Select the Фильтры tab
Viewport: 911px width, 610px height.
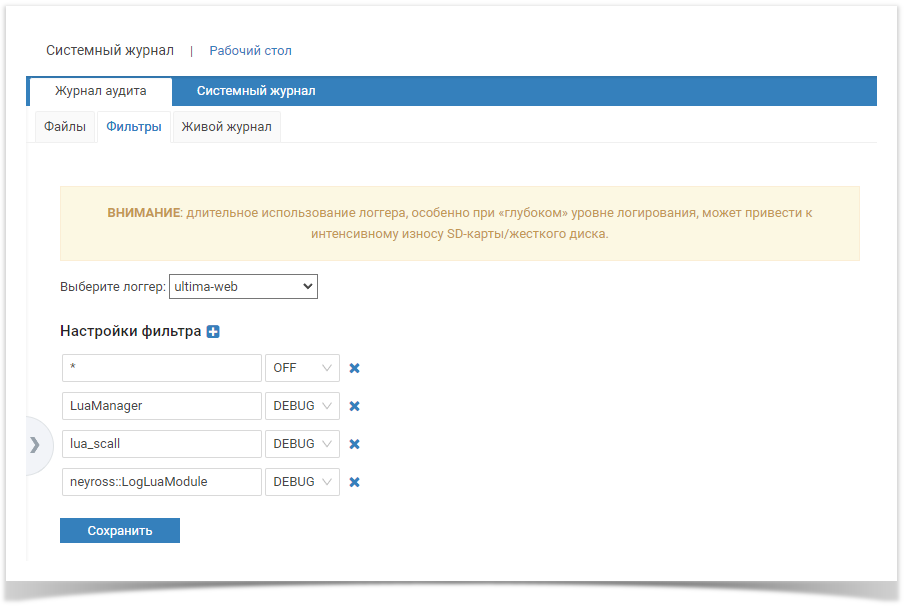134,127
